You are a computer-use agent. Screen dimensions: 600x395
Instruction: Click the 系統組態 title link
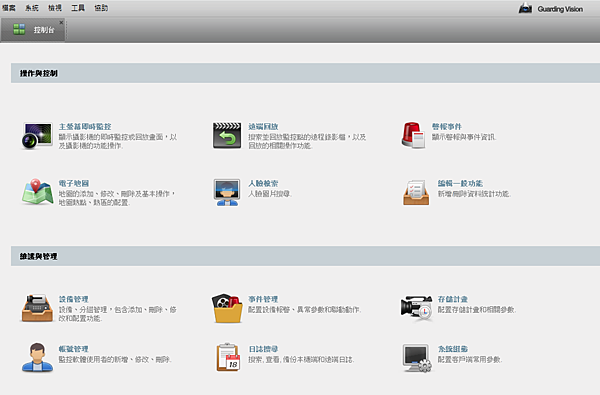(x=453, y=349)
